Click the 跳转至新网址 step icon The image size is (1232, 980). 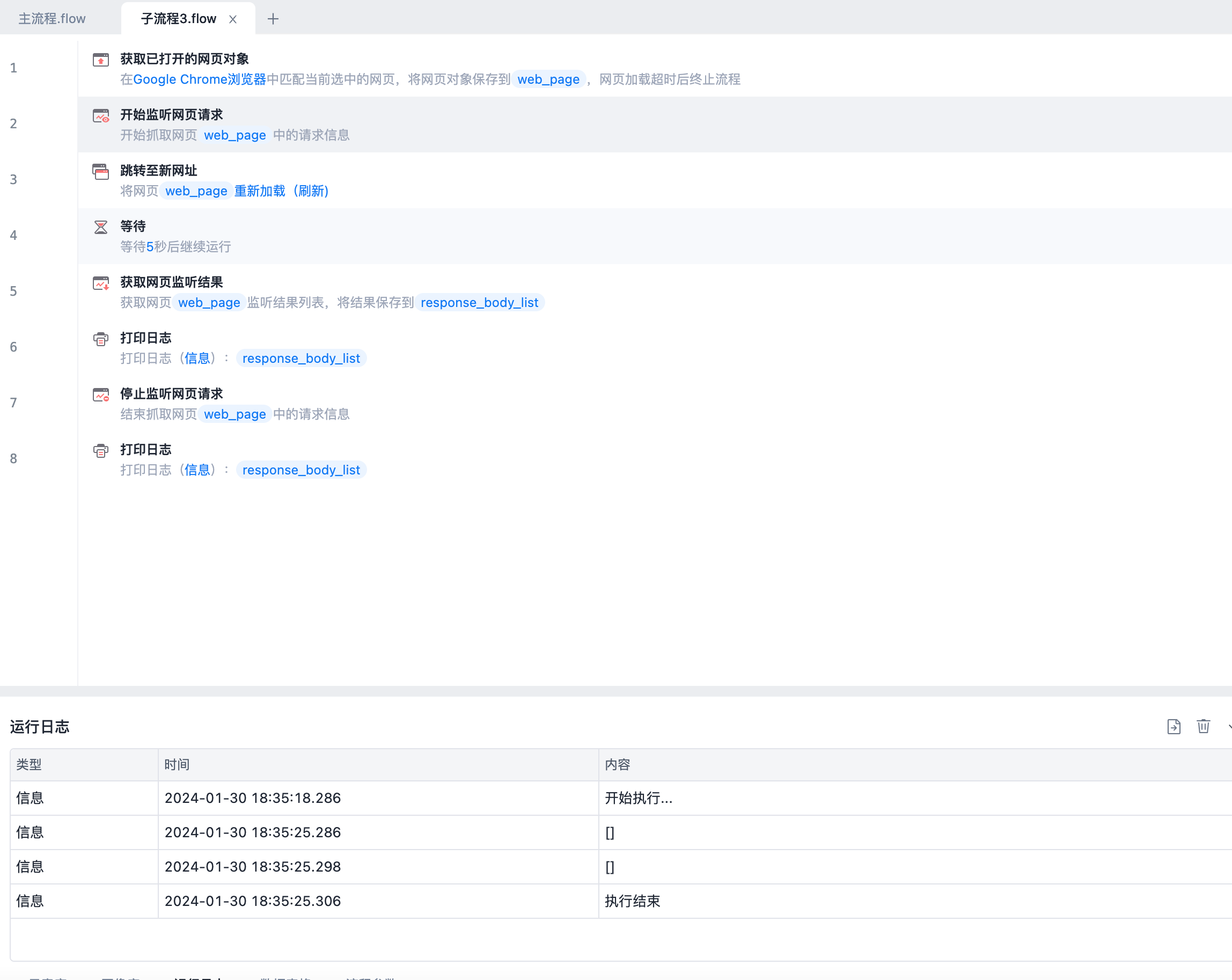[100, 171]
